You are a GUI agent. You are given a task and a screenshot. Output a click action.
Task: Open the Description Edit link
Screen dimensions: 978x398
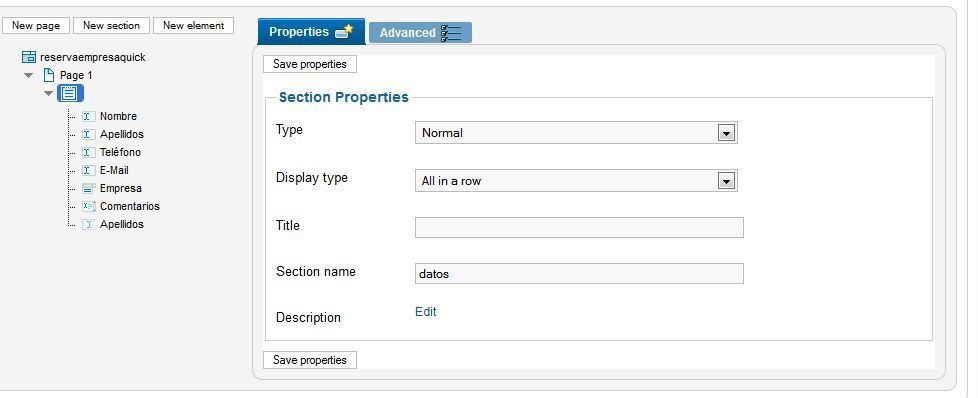tap(425, 312)
